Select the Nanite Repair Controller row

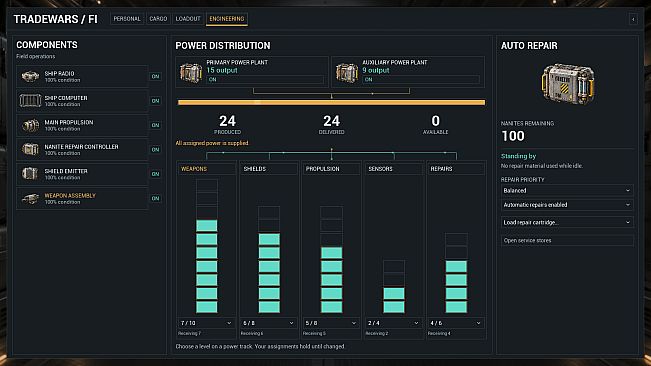[82, 149]
